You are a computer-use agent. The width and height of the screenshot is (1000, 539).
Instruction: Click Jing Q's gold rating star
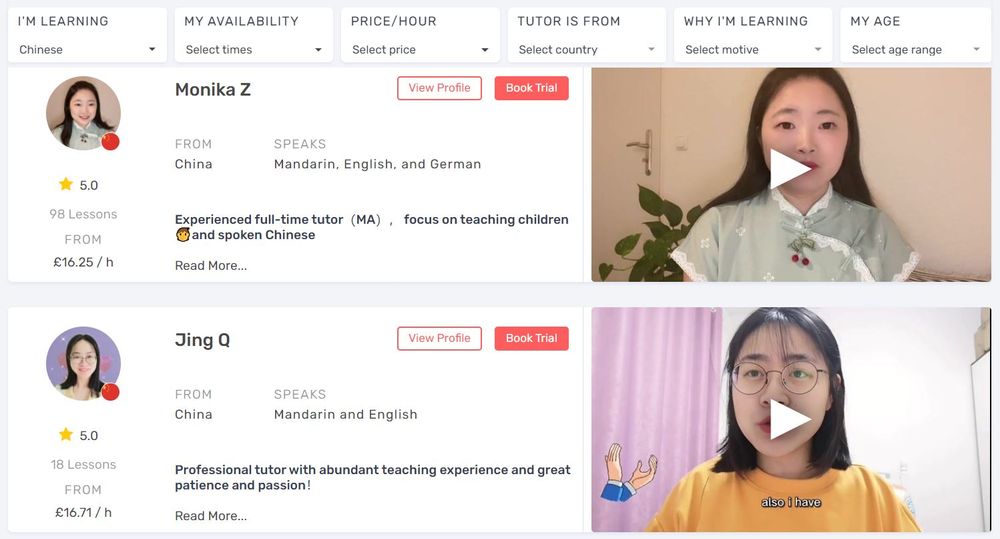click(x=66, y=434)
